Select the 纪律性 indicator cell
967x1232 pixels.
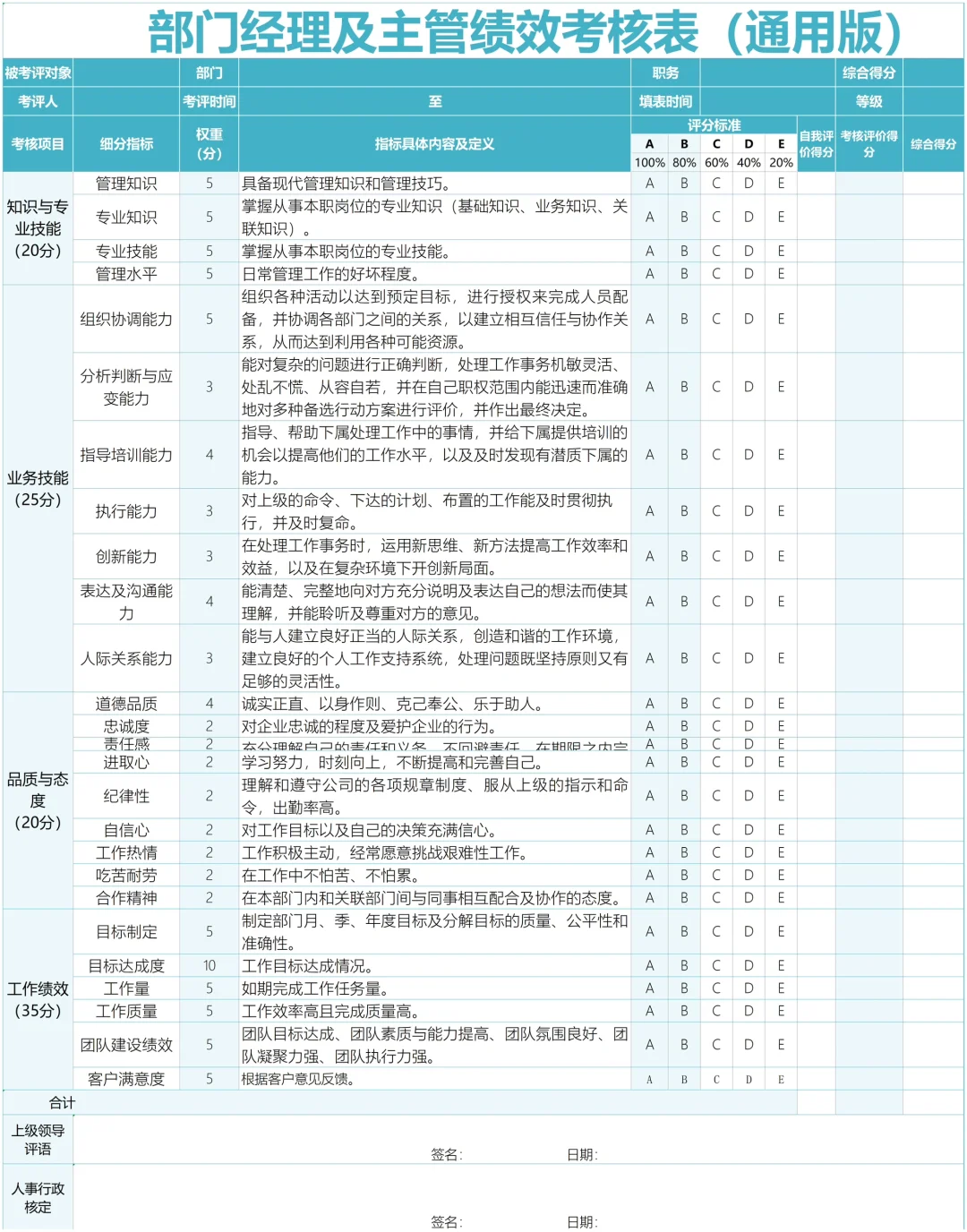pyautogui.click(x=126, y=796)
